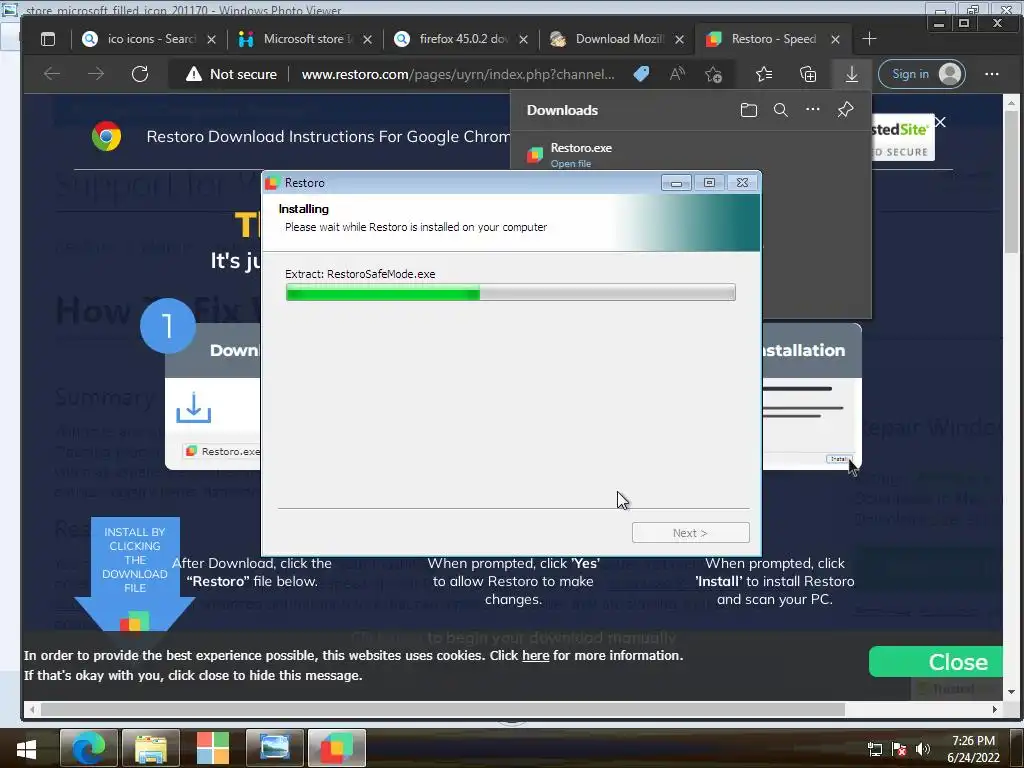Close the Restoro - Speed tab

click(835, 39)
